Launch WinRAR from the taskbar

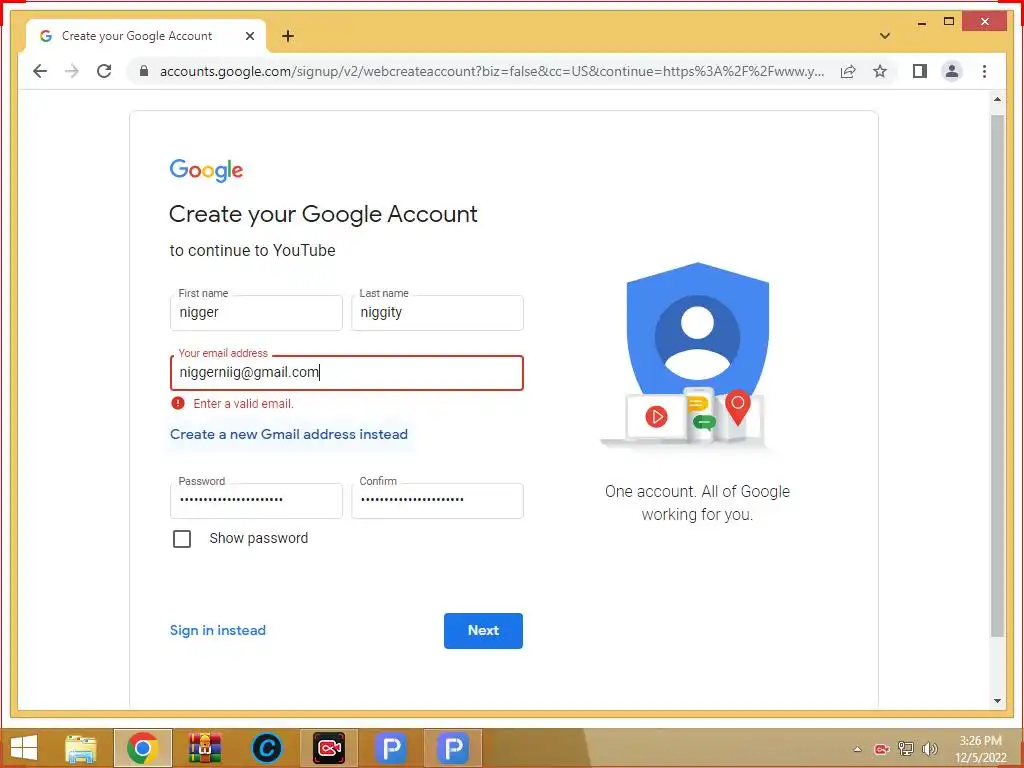(x=205, y=748)
